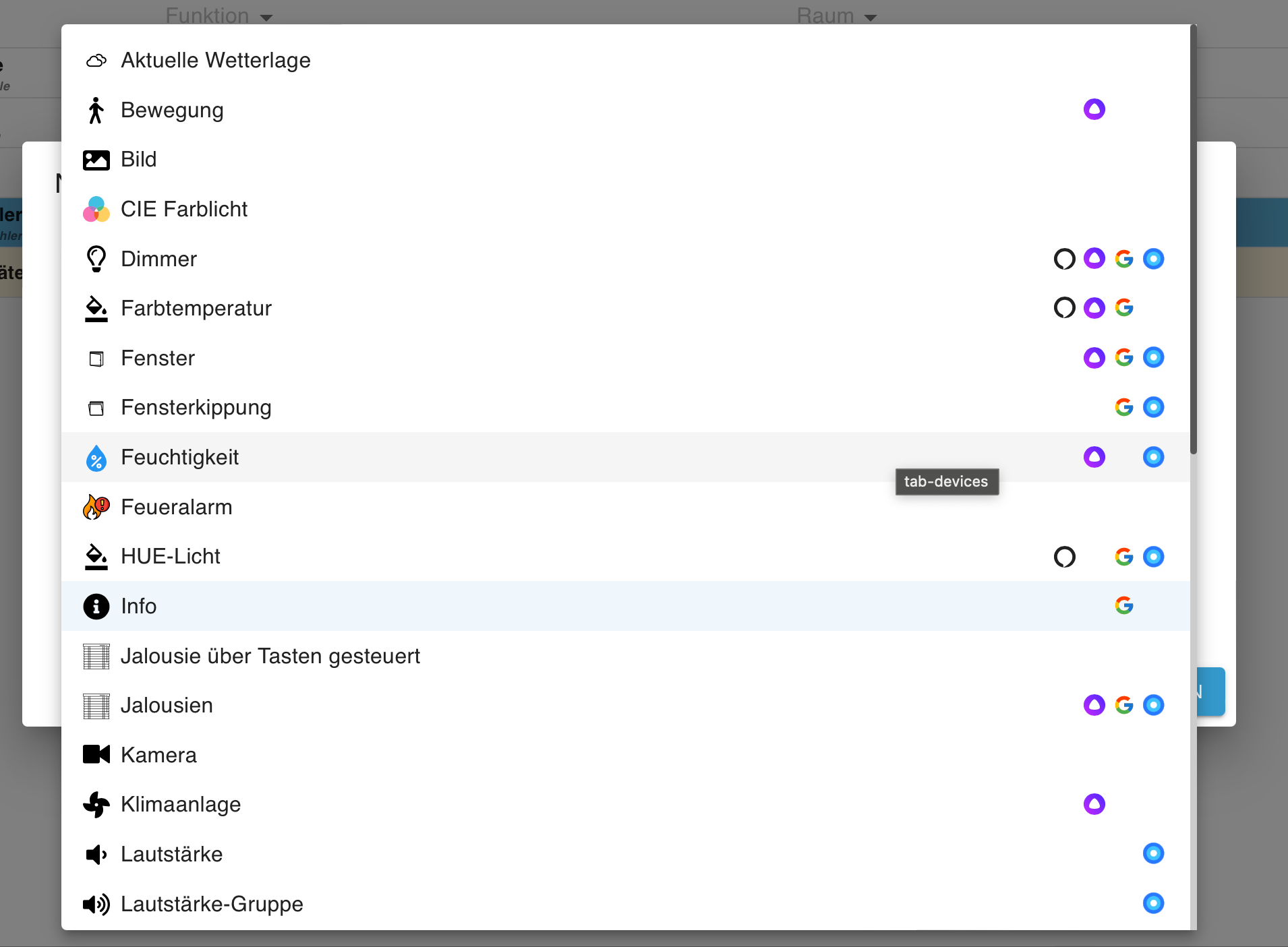Click the Google icon in Fensterkippung row
Image resolution: width=1288 pixels, height=947 pixels.
[x=1124, y=407]
